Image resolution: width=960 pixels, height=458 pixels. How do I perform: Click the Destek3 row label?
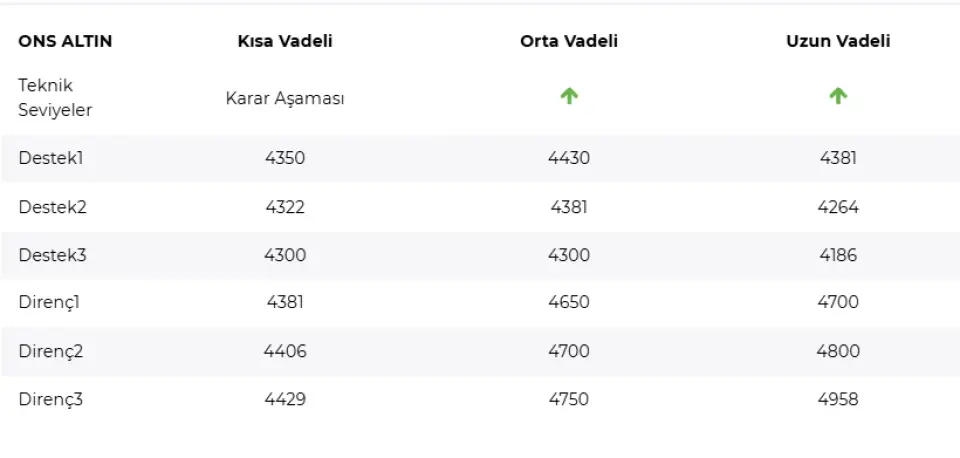tap(53, 255)
